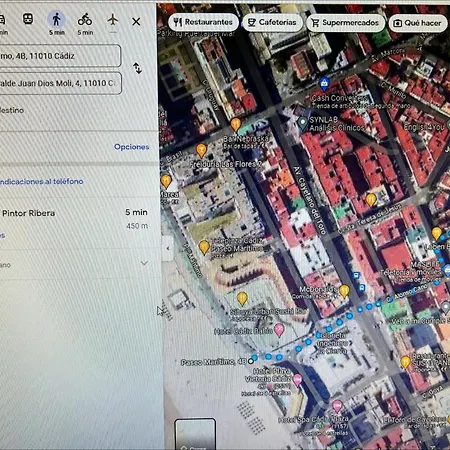450x450 pixels.
Task: Filter map by Cafeterías
Action: (x=273, y=22)
